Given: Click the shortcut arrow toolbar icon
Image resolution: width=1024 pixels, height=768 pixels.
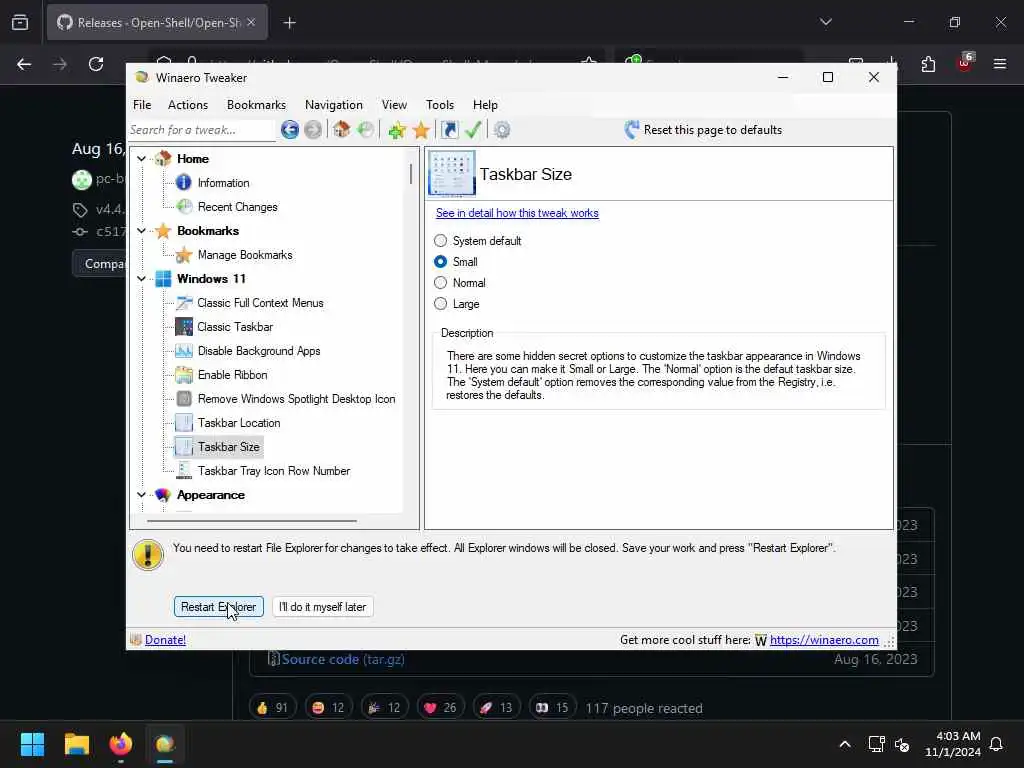Looking at the screenshot, I should (x=449, y=130).
